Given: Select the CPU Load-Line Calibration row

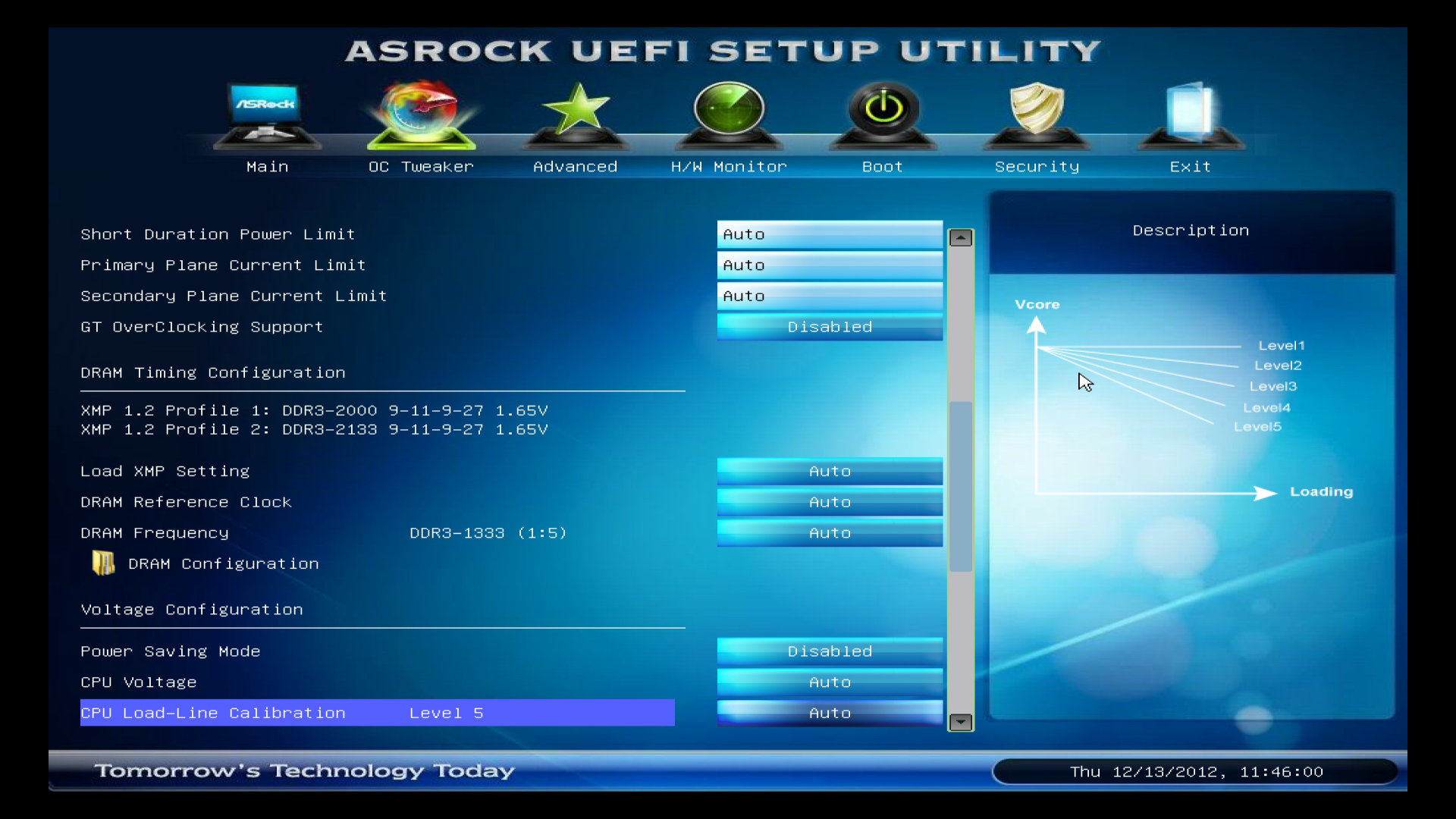Looking at the screenshot, I should (377, 713).
